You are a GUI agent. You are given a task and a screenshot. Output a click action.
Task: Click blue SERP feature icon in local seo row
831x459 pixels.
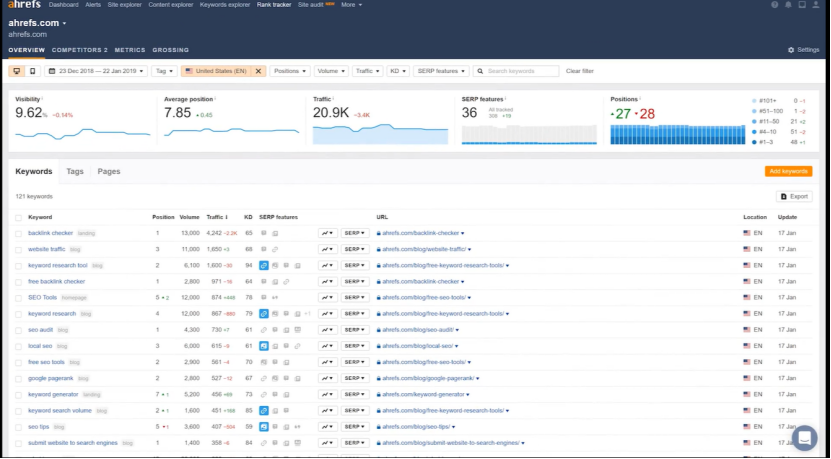click(x=263, y=346)
